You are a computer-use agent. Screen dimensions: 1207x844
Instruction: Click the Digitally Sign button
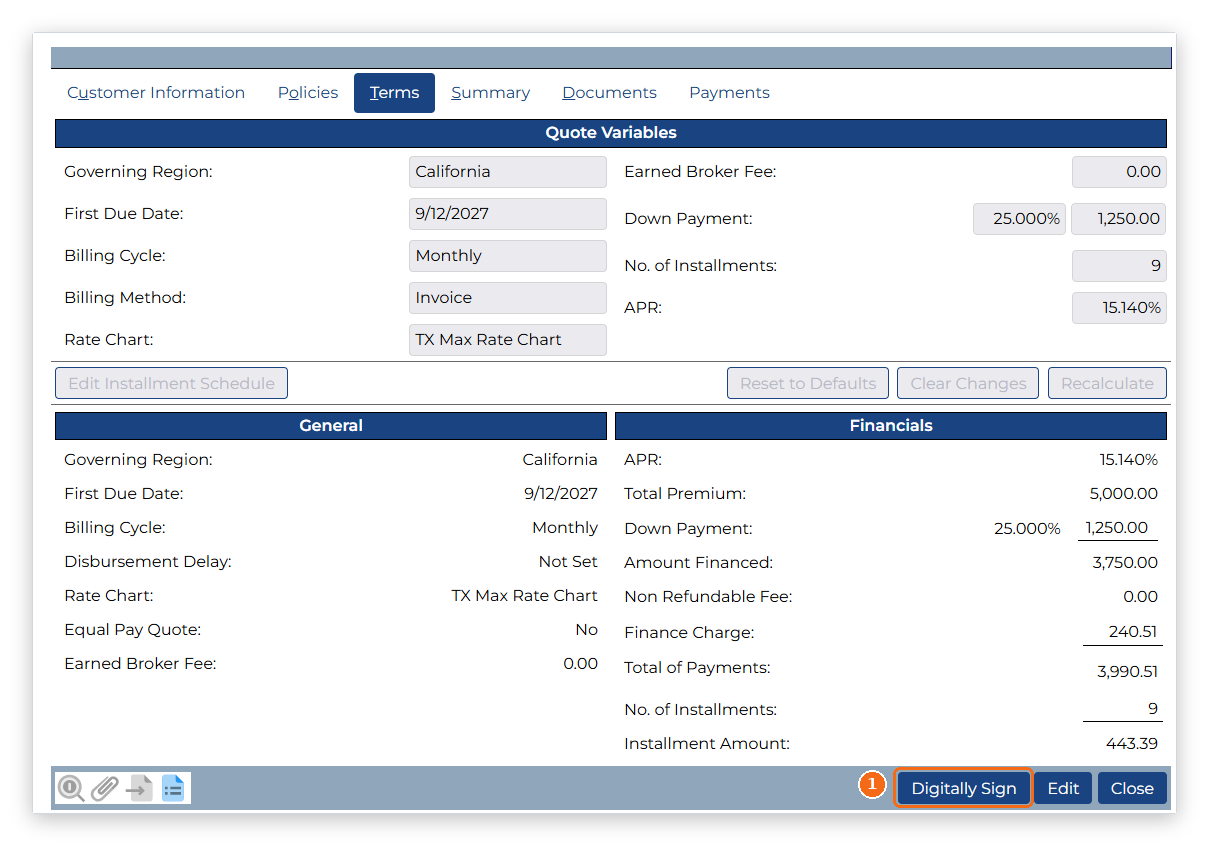964,788
